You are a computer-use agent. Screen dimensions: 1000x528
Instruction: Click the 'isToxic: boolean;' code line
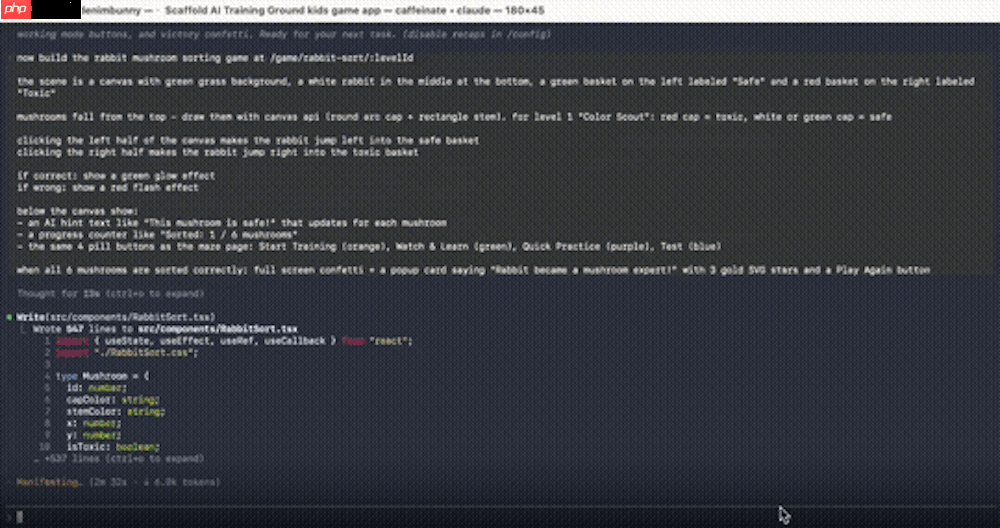[113, 447]
